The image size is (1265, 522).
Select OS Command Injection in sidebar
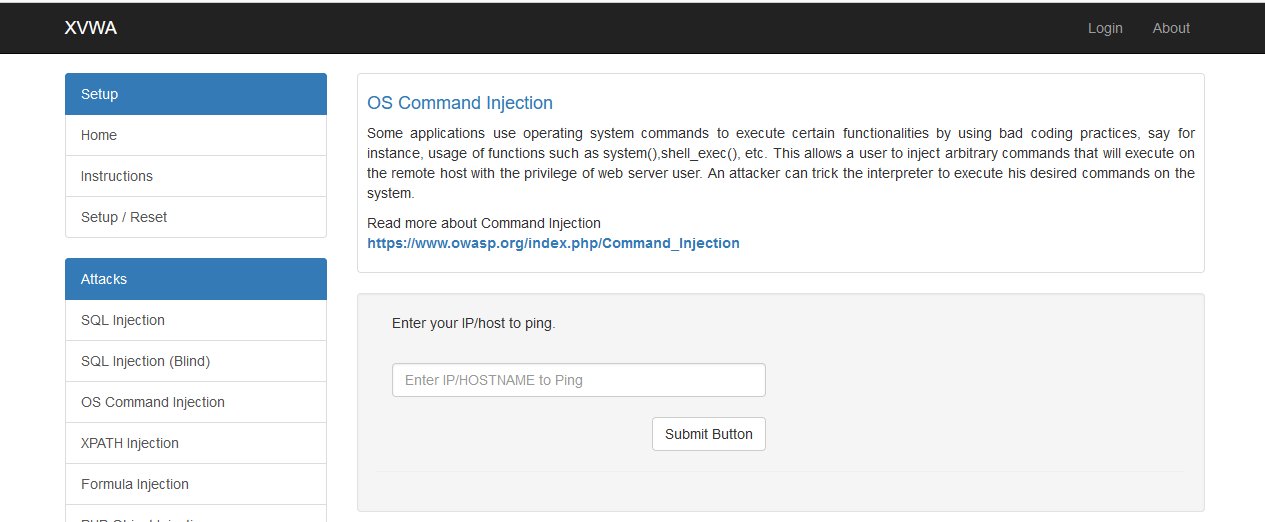tap(196, 402)
